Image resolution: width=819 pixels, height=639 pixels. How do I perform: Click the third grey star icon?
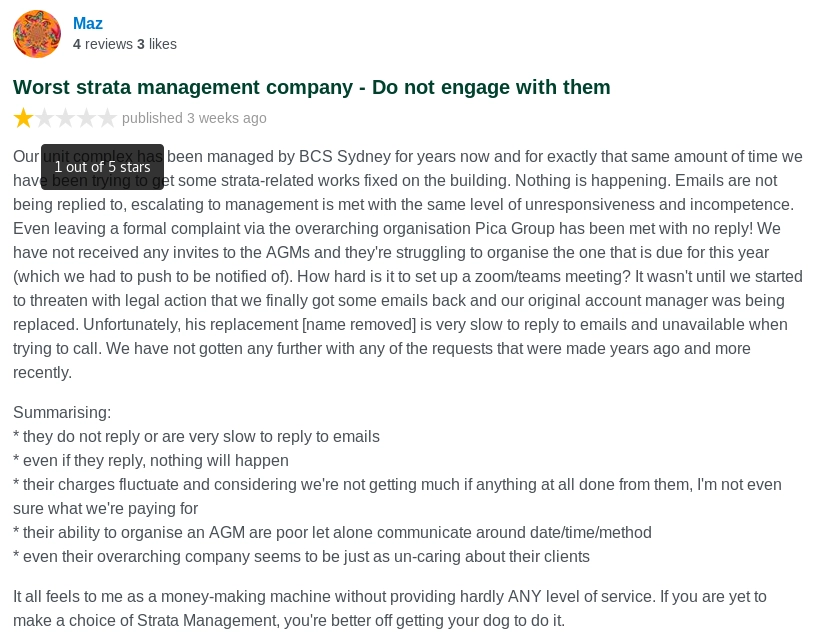click(x=65, y=118)
